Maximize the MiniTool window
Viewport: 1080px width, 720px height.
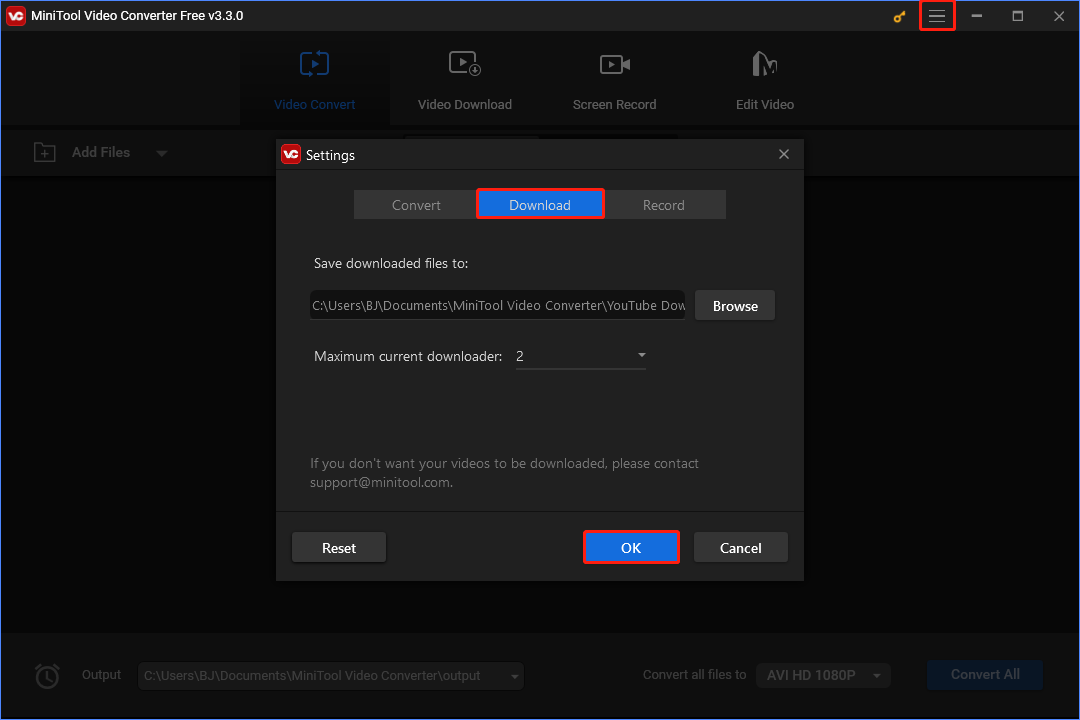[1017, 16]
